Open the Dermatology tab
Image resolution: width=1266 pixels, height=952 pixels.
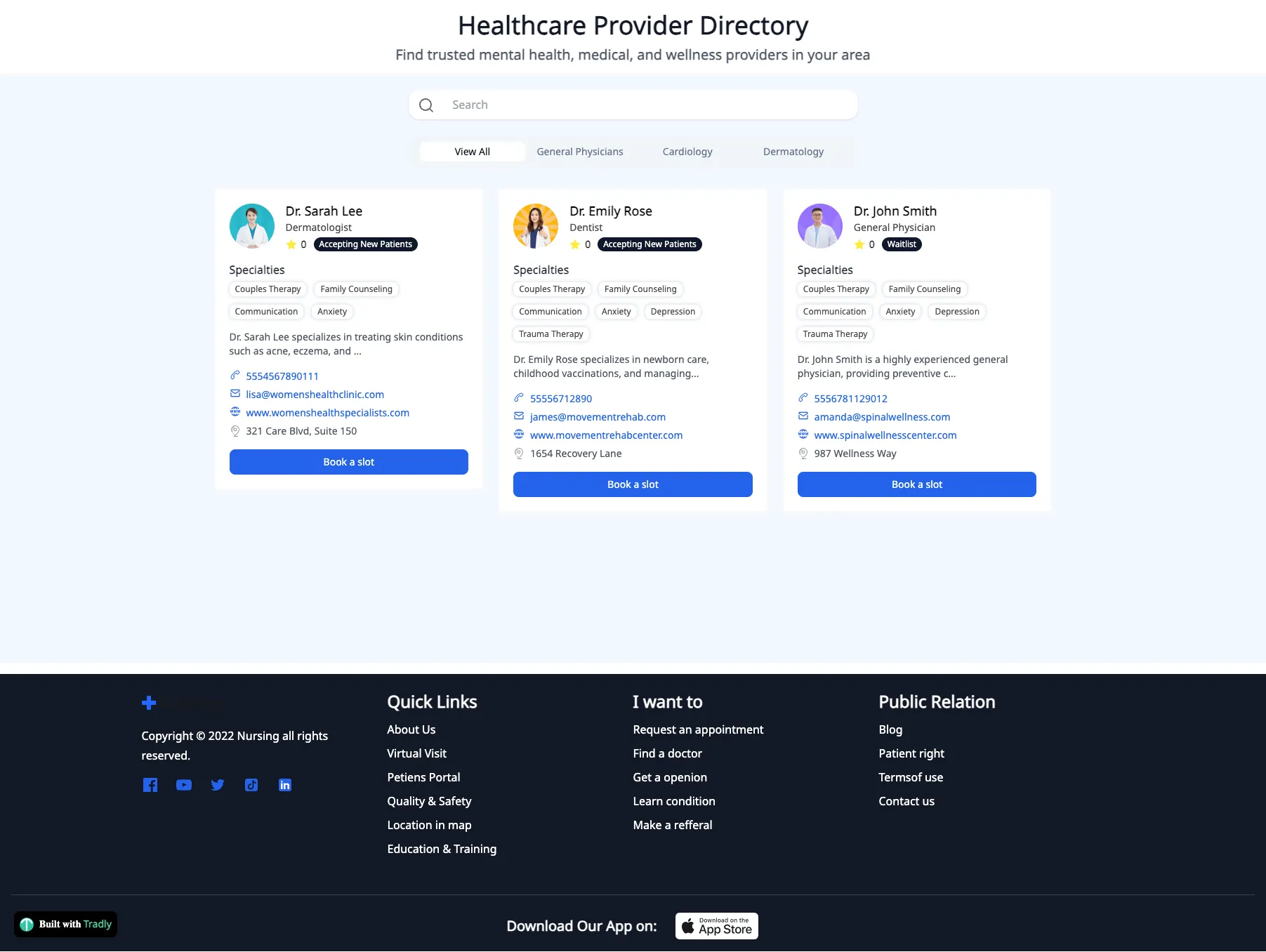click(x=793, y=152)
